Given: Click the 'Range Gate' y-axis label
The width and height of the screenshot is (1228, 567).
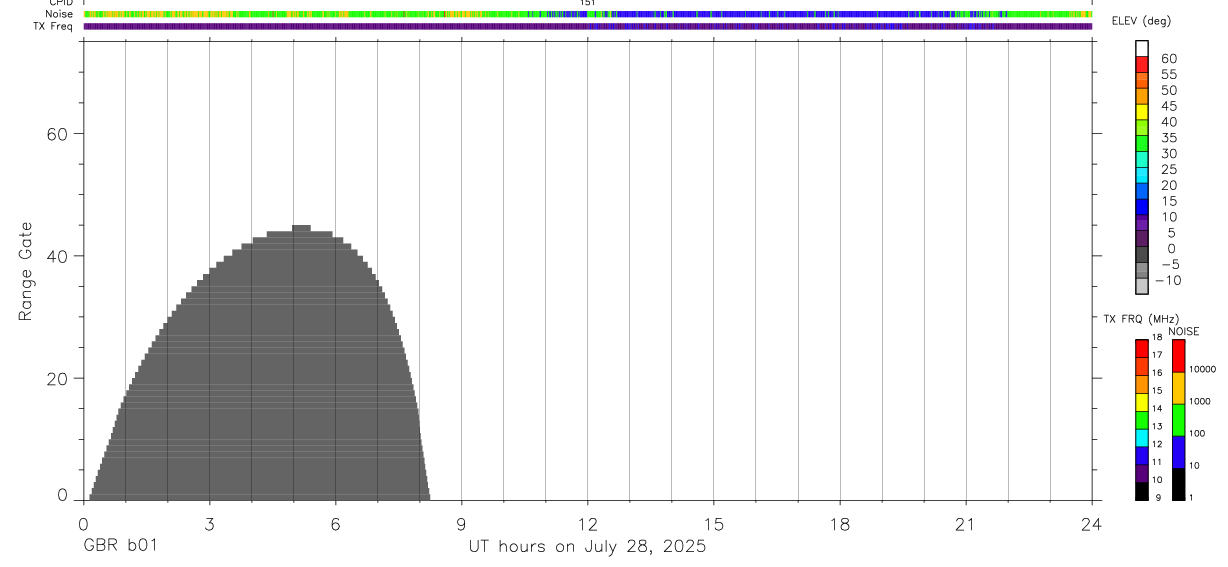Looking at the screenshot, I should coord(26,273).
